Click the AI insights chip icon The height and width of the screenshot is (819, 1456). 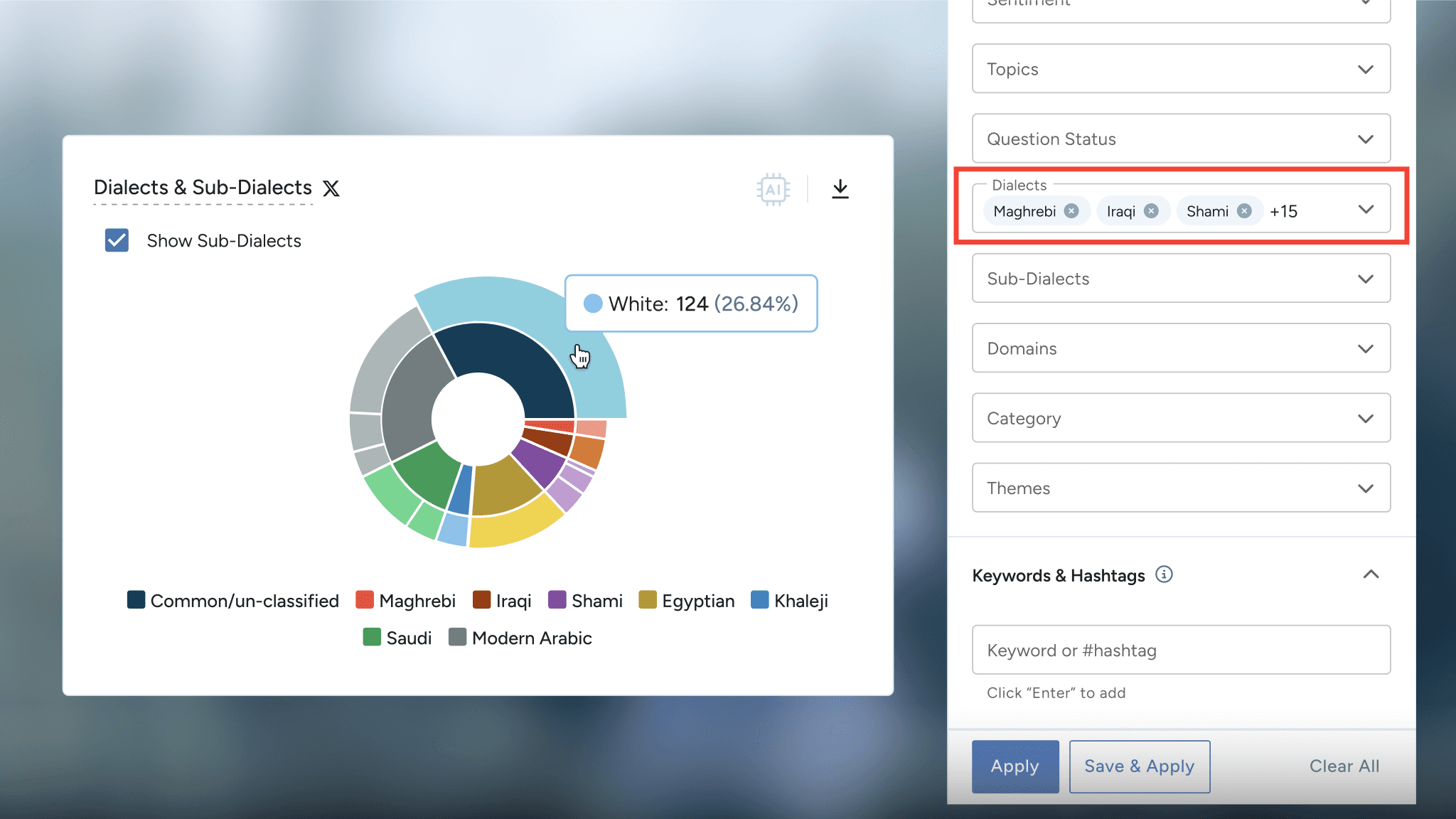pos(773,189)
